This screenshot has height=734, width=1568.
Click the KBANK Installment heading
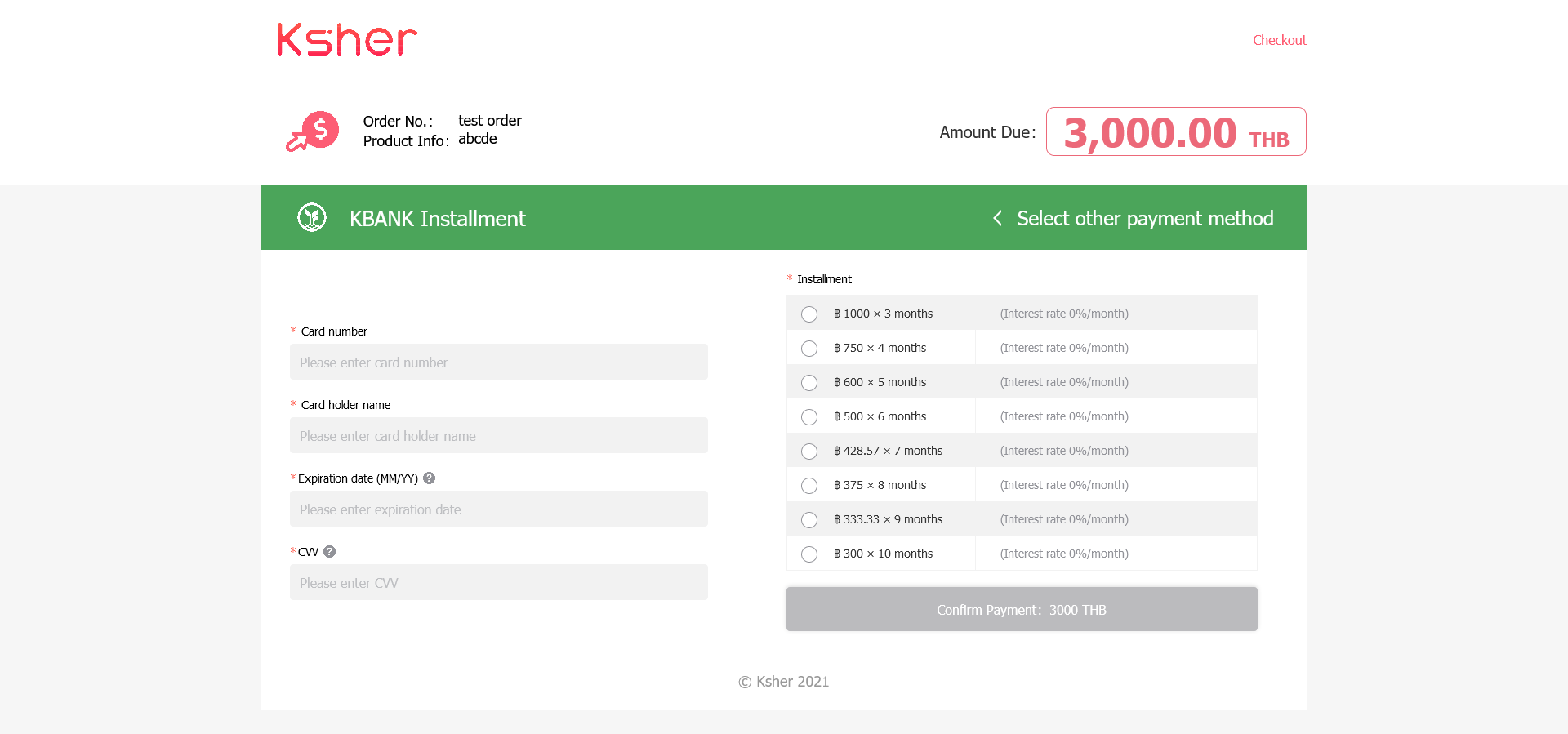(x=438, y=219)
